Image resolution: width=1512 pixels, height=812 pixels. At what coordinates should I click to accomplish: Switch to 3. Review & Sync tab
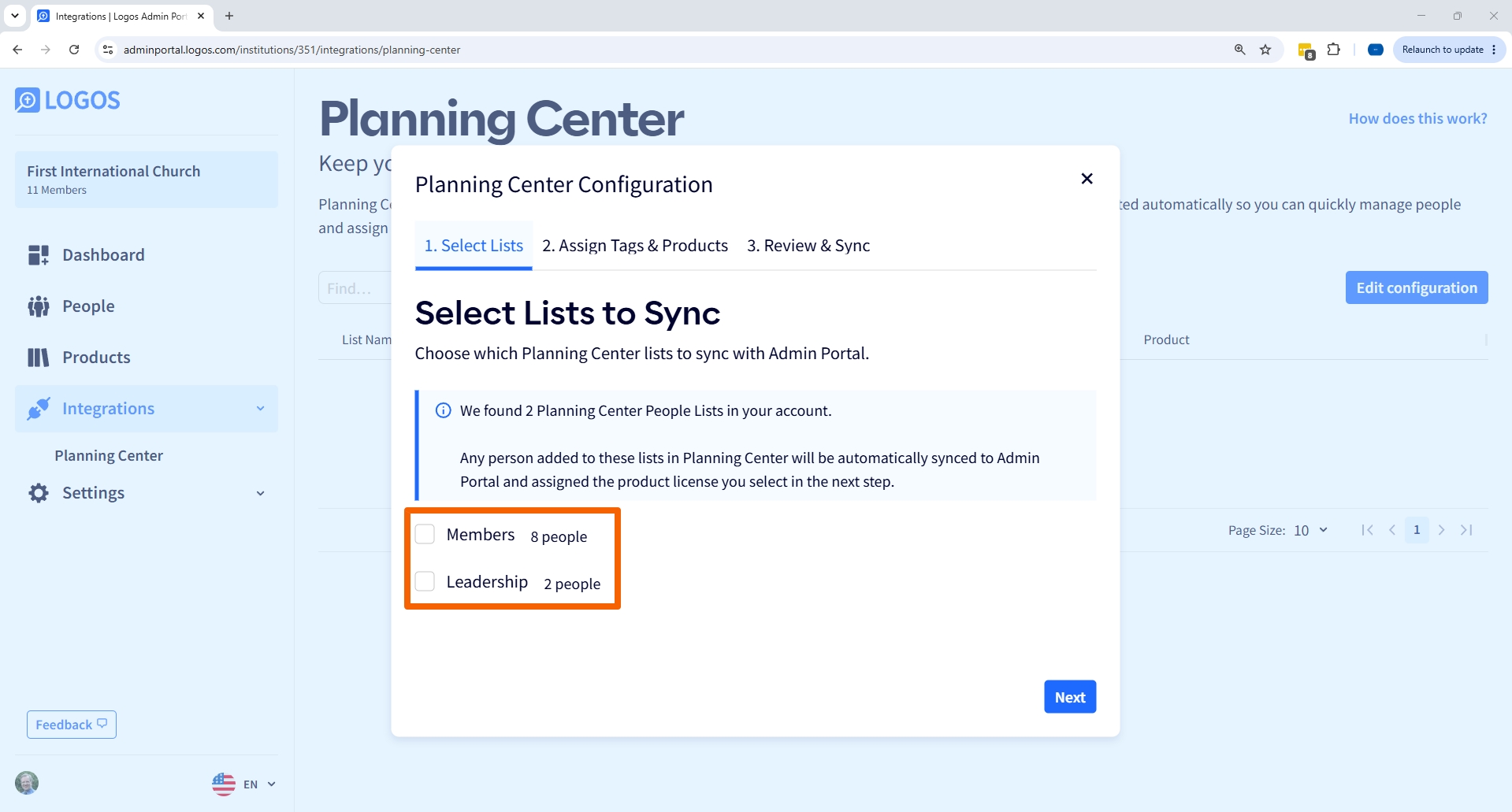(x=808, y=246)
